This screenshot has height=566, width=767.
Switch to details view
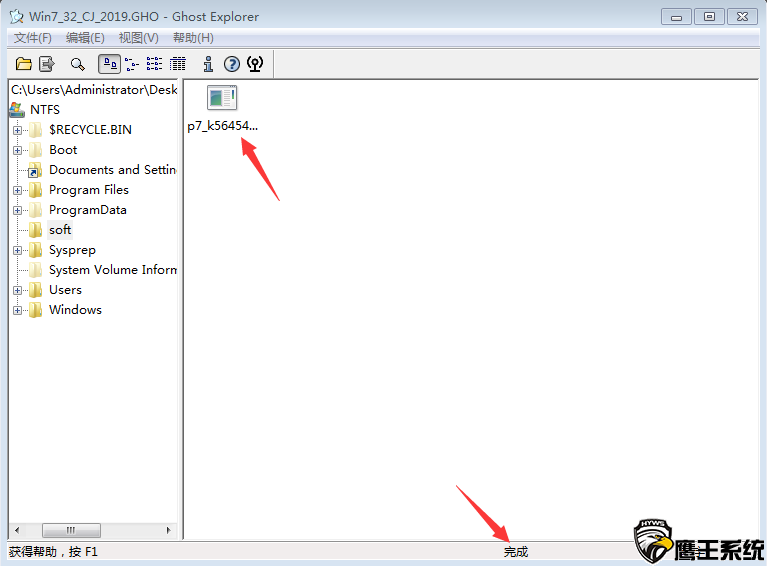point(178,64)
